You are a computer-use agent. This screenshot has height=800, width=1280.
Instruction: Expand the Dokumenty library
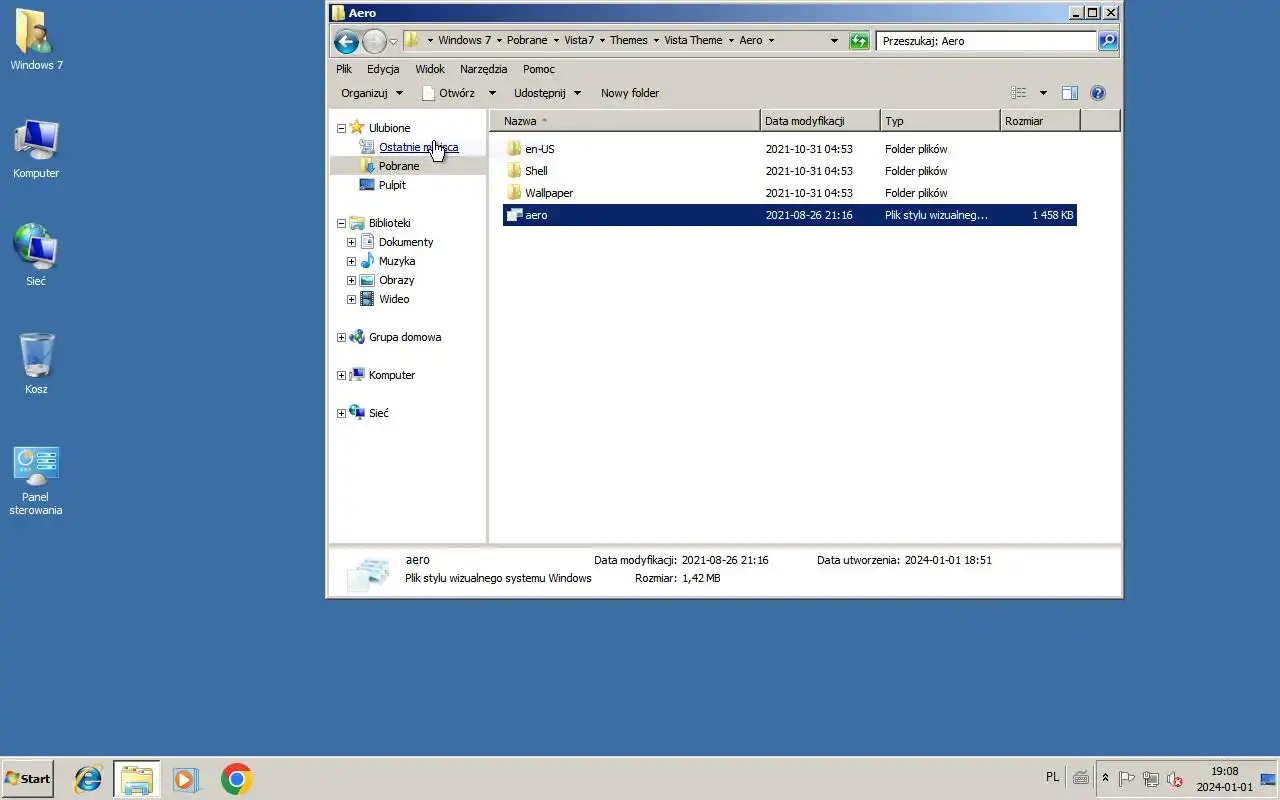[351, 242]
